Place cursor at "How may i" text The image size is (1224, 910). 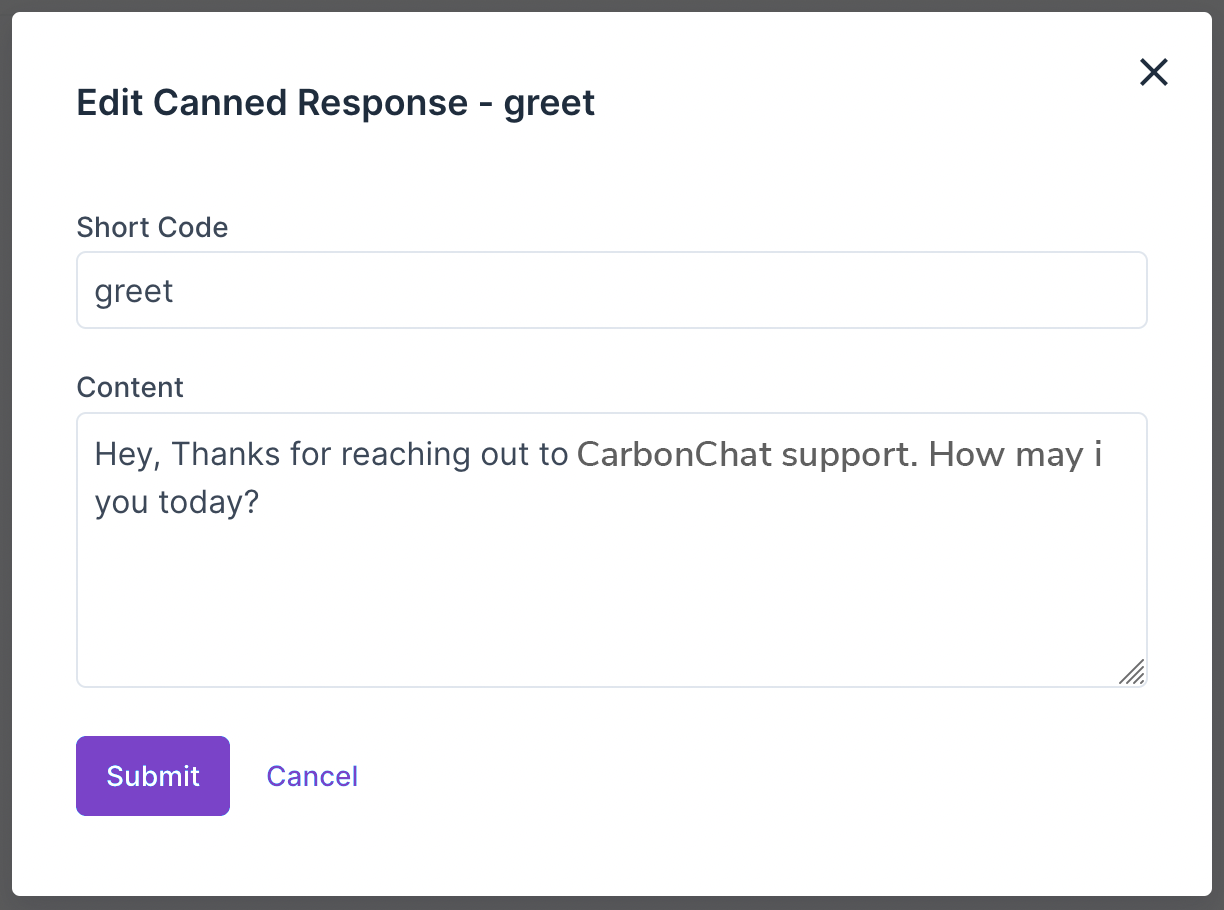coord(1015,454)
